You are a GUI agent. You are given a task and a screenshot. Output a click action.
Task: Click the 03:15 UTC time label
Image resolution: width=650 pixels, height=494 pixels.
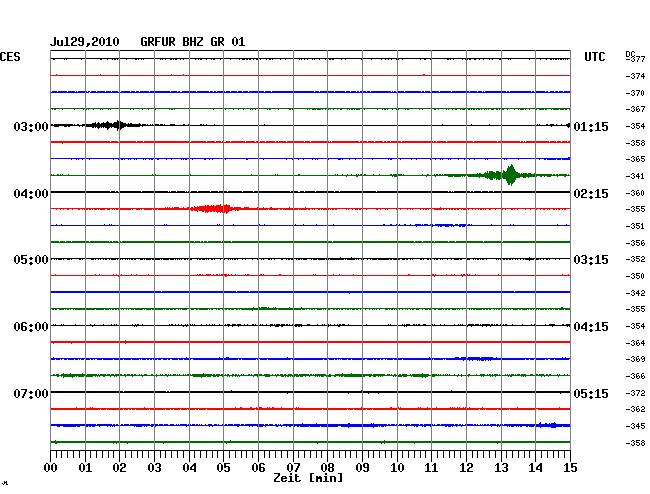coord(591,260)
